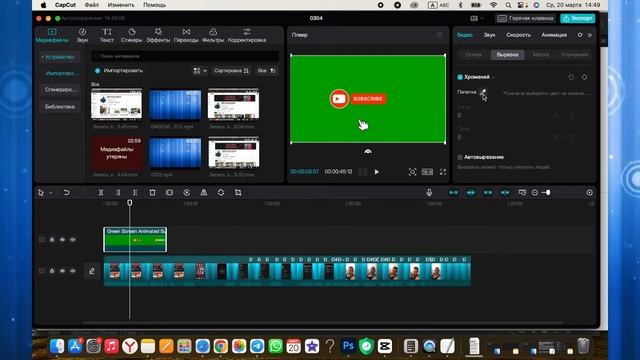Delete the selected clip with trash icon
Viewport: 640px width, 360px height.
click(x=152, y=192)
